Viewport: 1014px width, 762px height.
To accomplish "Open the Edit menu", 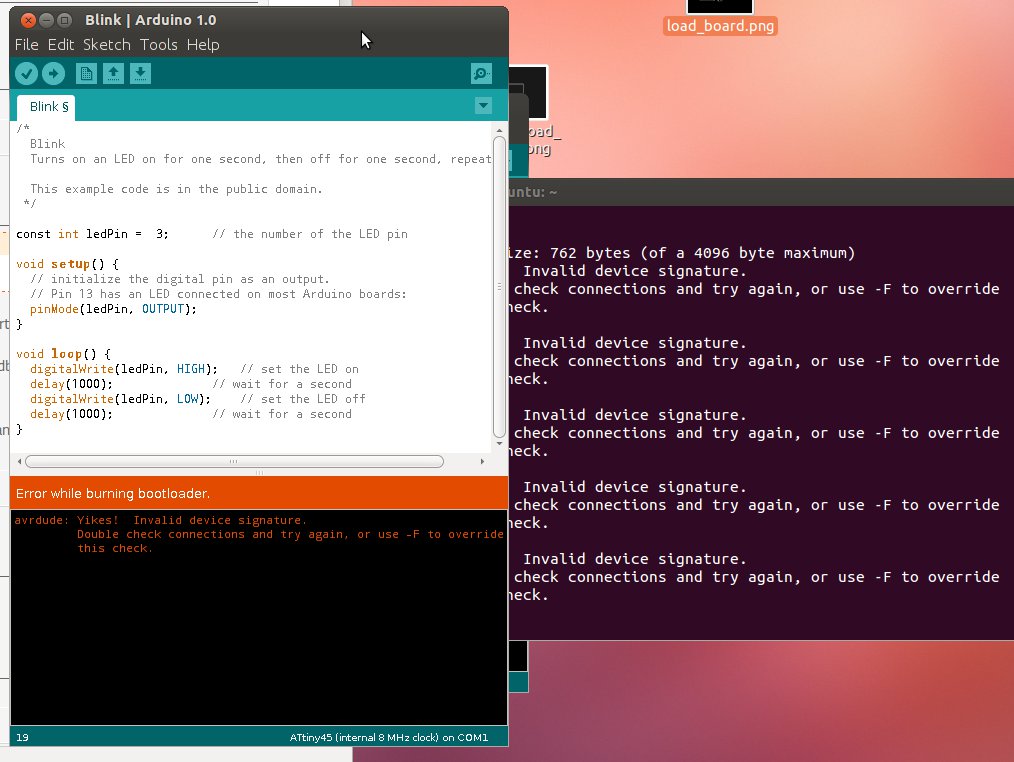I will tap(61, 45).
